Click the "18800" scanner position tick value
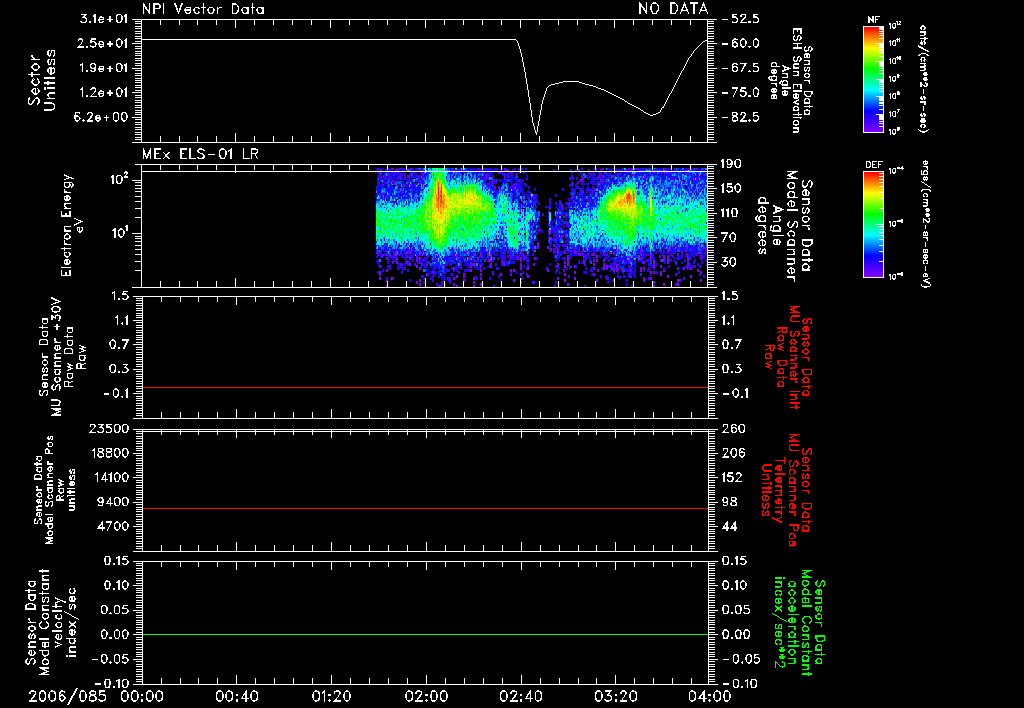The image size is (1024, 708). pos(108,453)
